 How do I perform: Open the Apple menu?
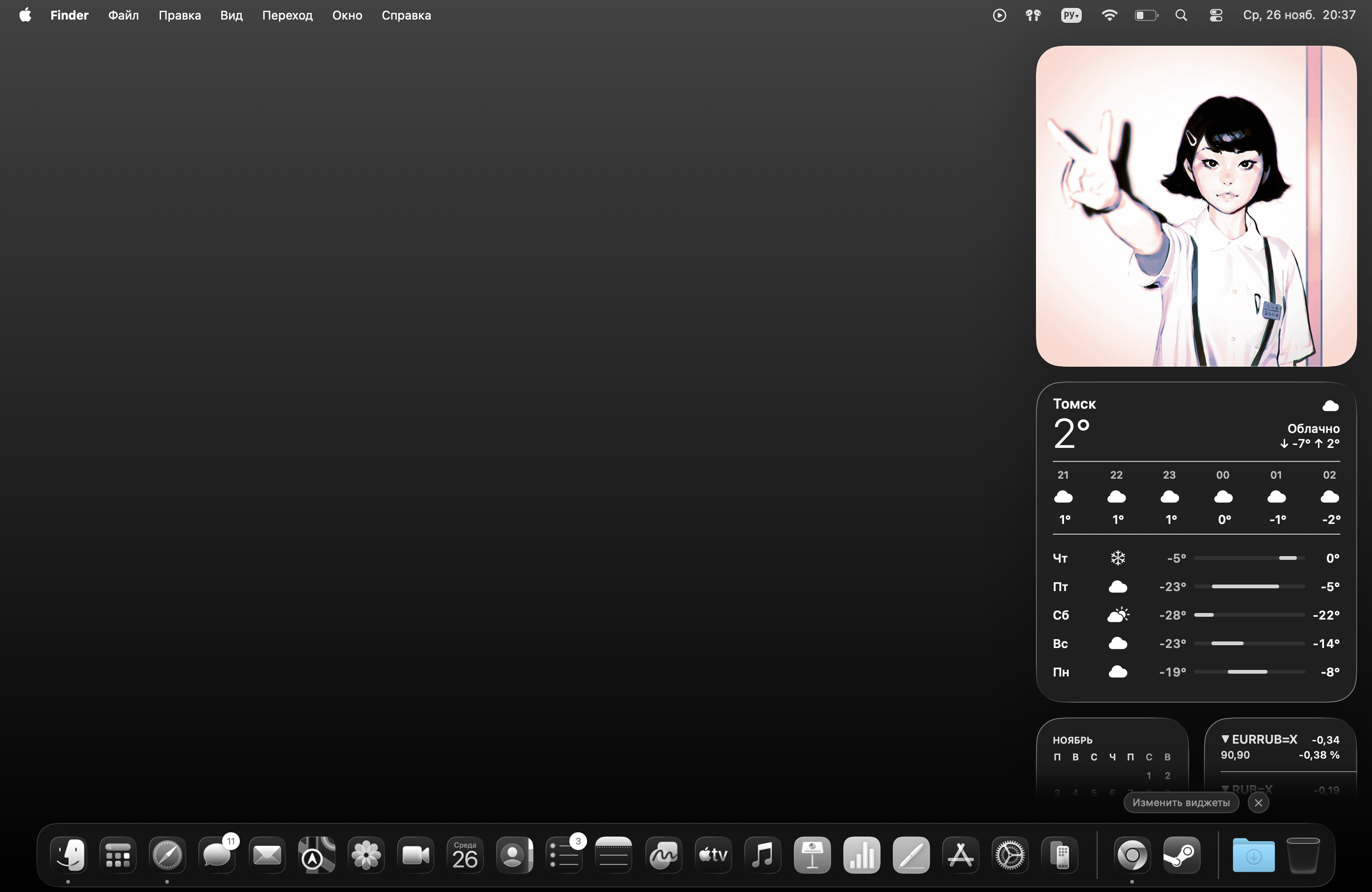25,15
